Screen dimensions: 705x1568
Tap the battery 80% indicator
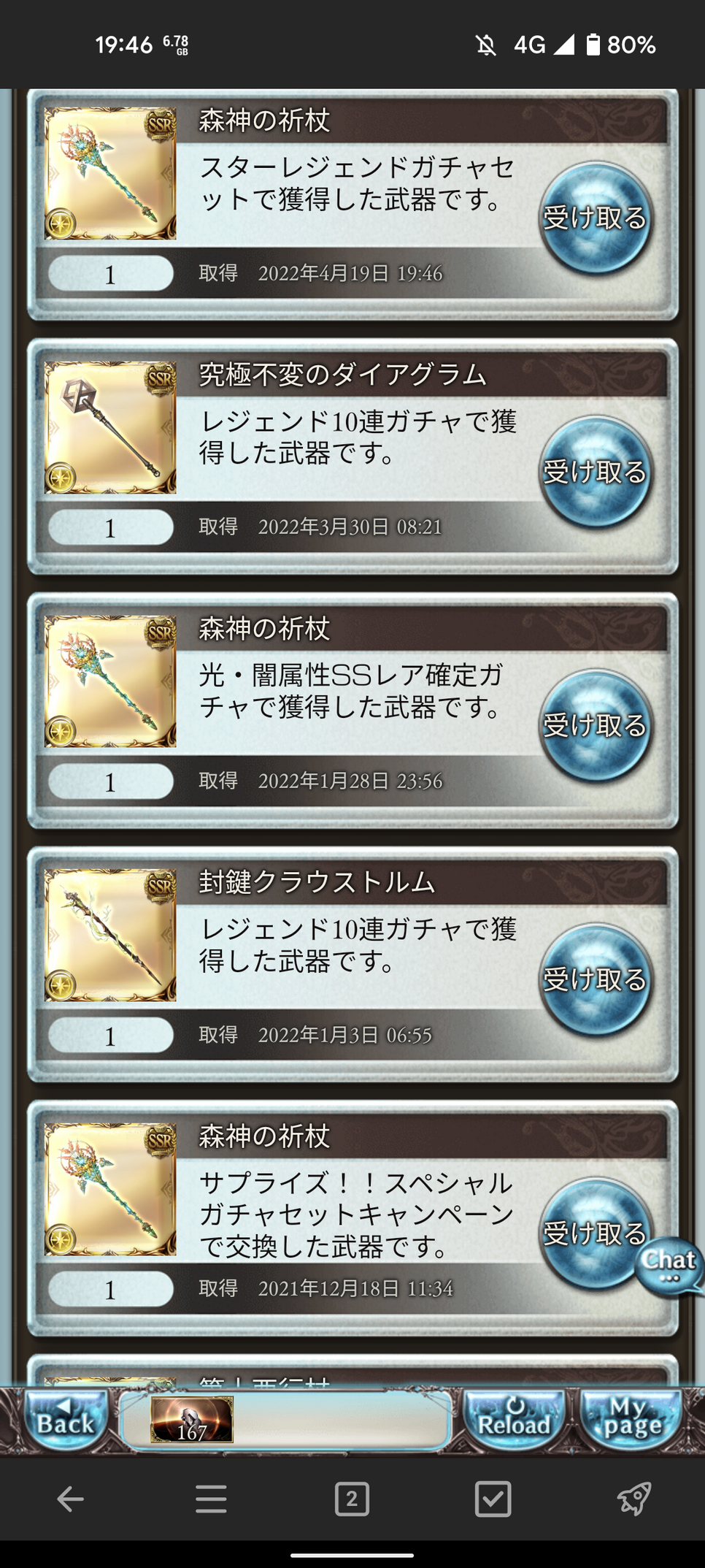coord(621,45)
